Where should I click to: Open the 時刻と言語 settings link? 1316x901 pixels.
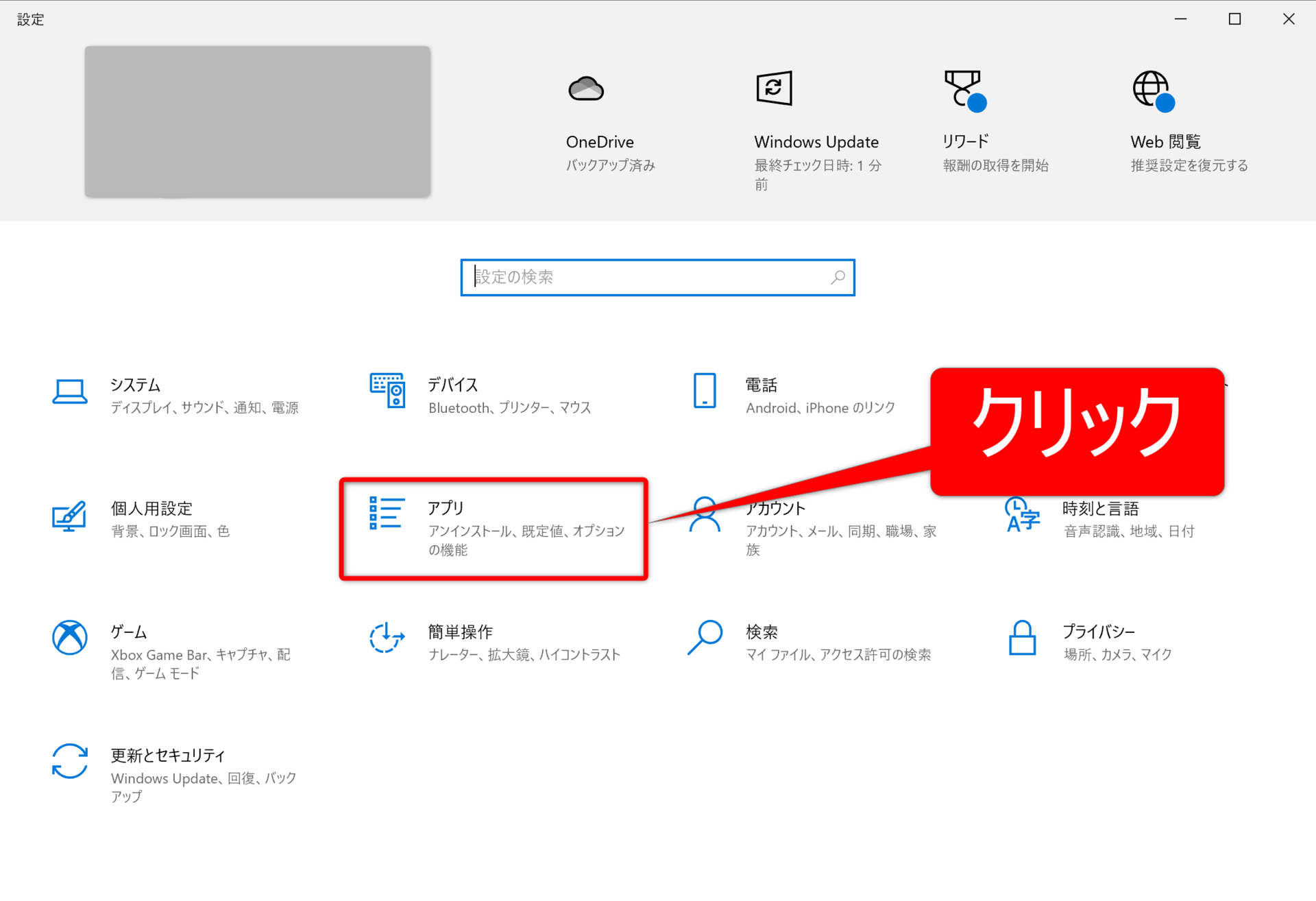click(1100, 509)
